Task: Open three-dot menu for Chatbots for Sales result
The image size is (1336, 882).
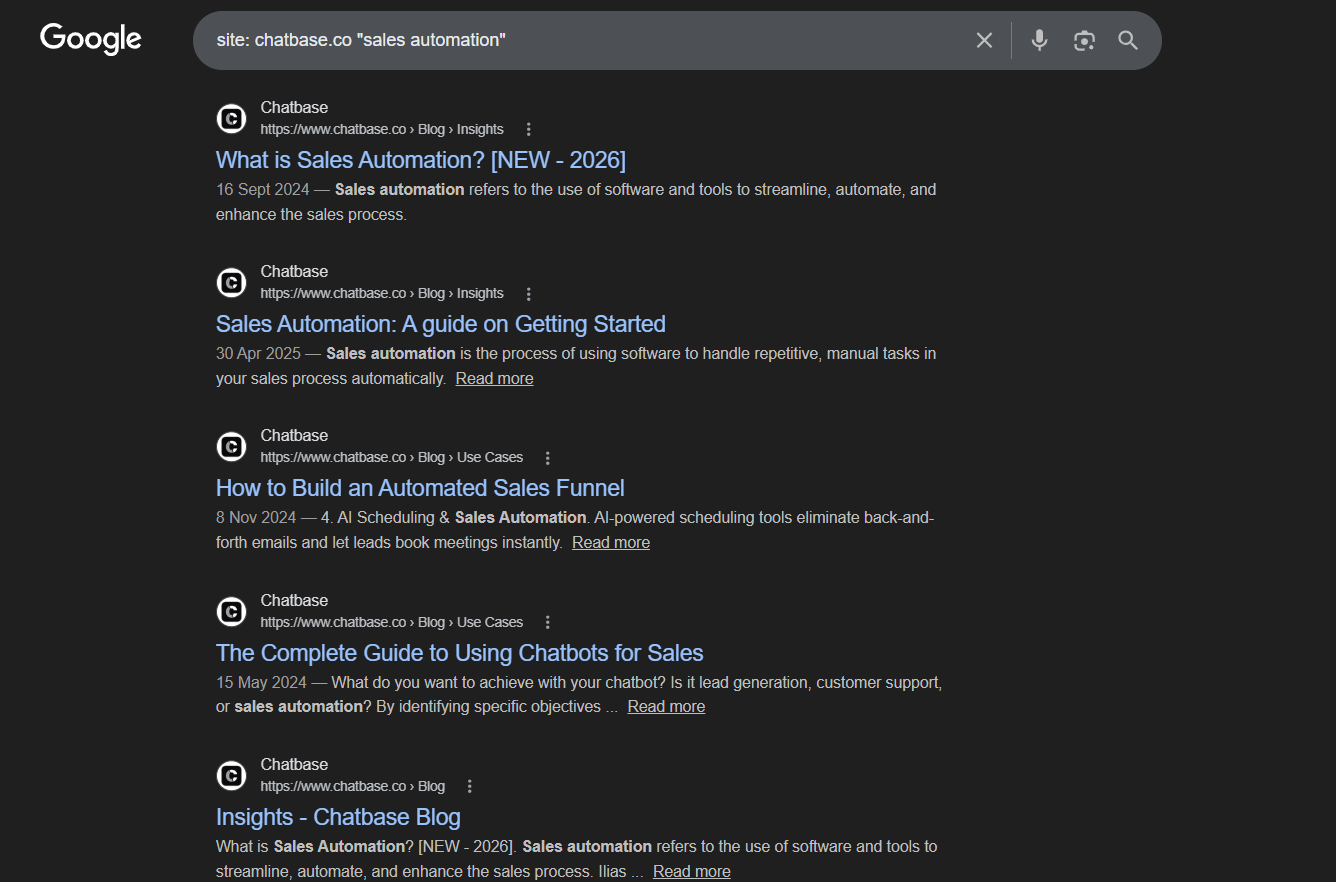Action: click(x=548, y=622)
